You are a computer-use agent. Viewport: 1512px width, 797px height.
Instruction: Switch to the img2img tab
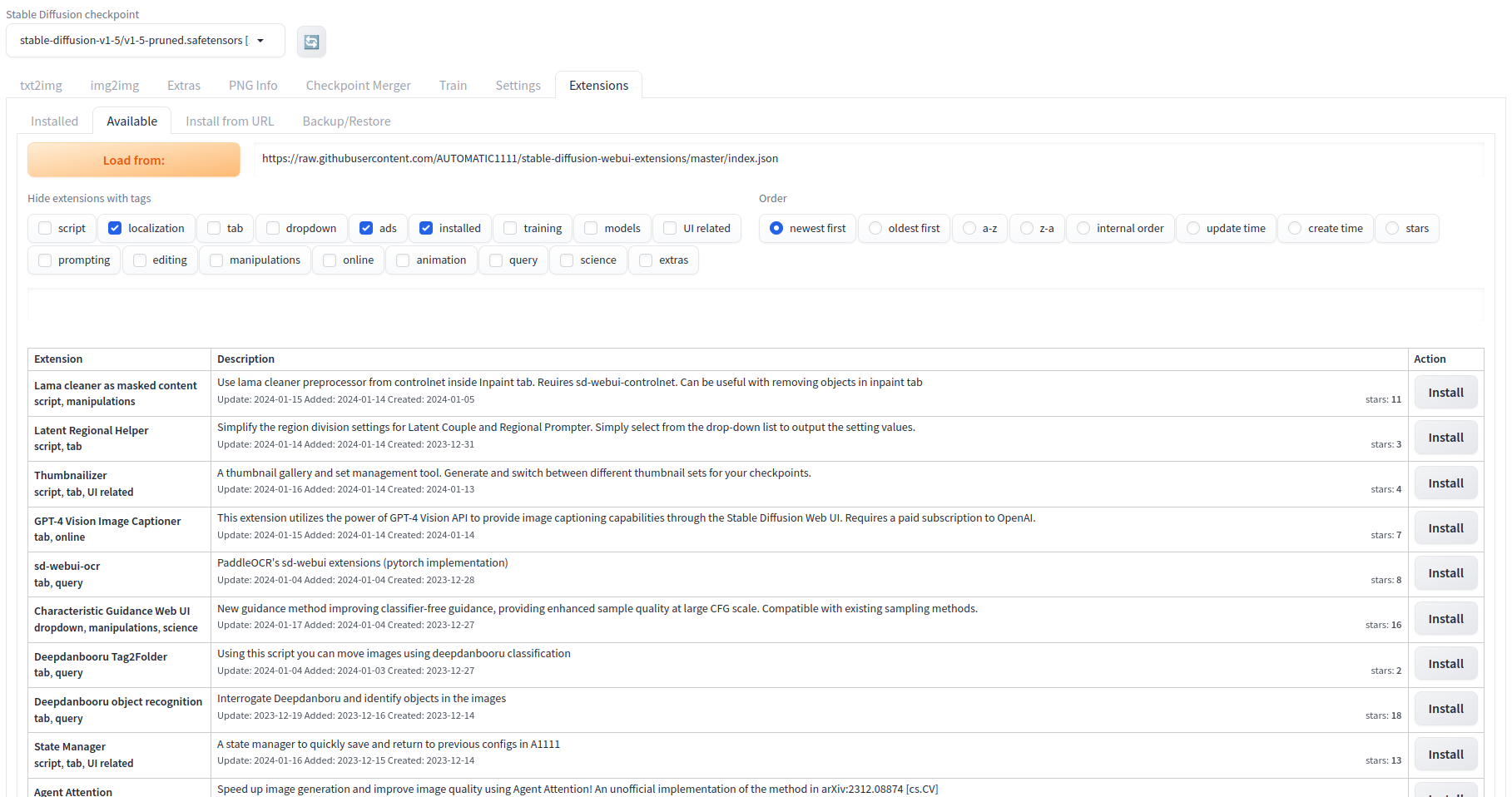(115, 86)
